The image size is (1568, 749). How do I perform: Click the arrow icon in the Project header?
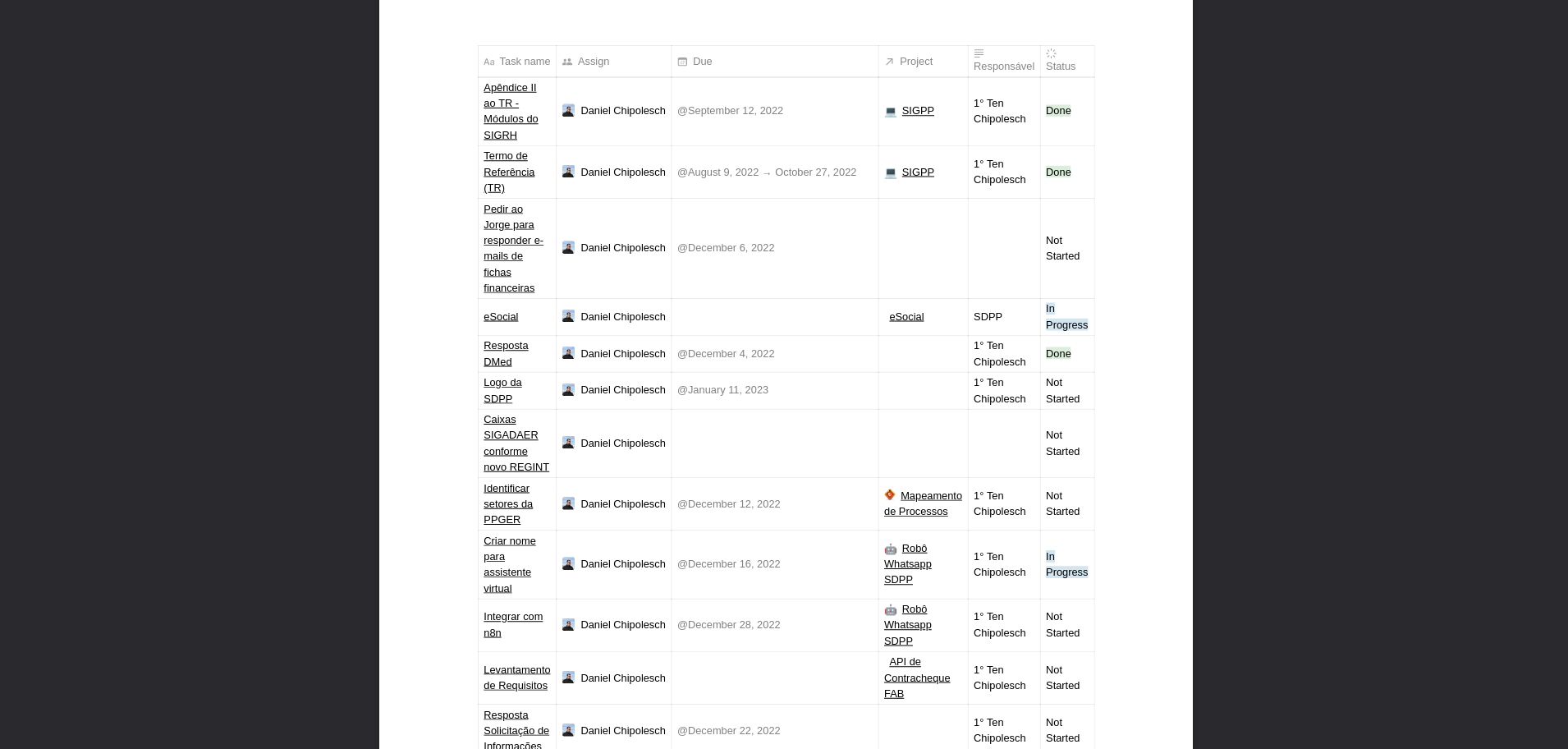889,61
